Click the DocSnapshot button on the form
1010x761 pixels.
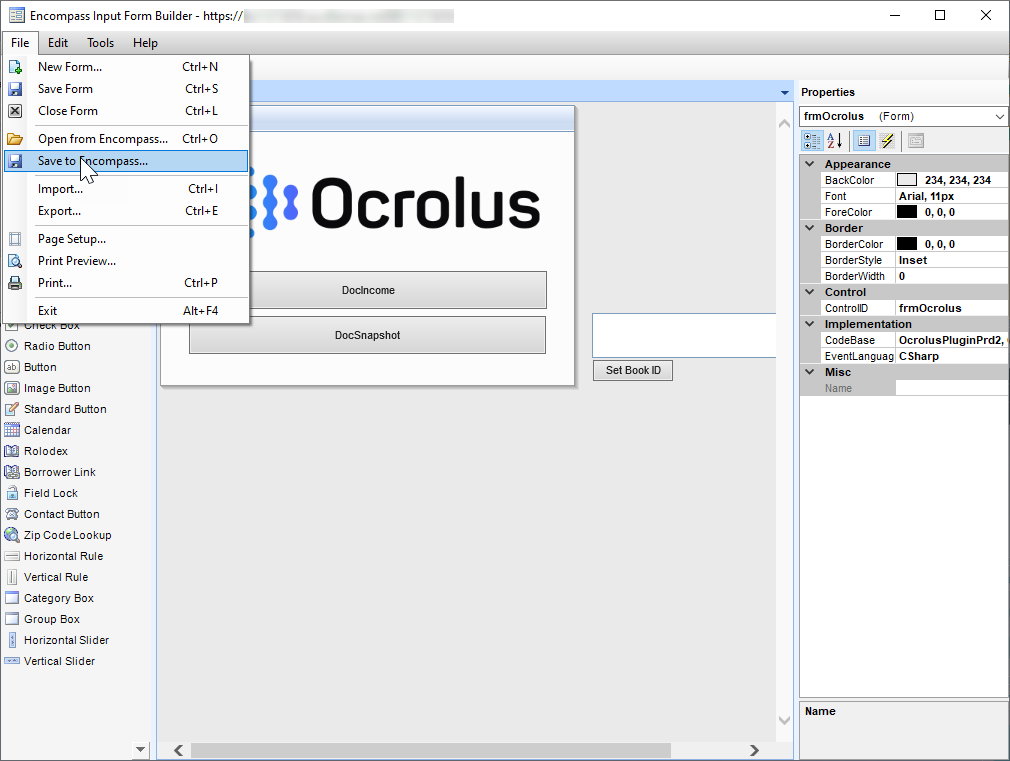point(367,335)
